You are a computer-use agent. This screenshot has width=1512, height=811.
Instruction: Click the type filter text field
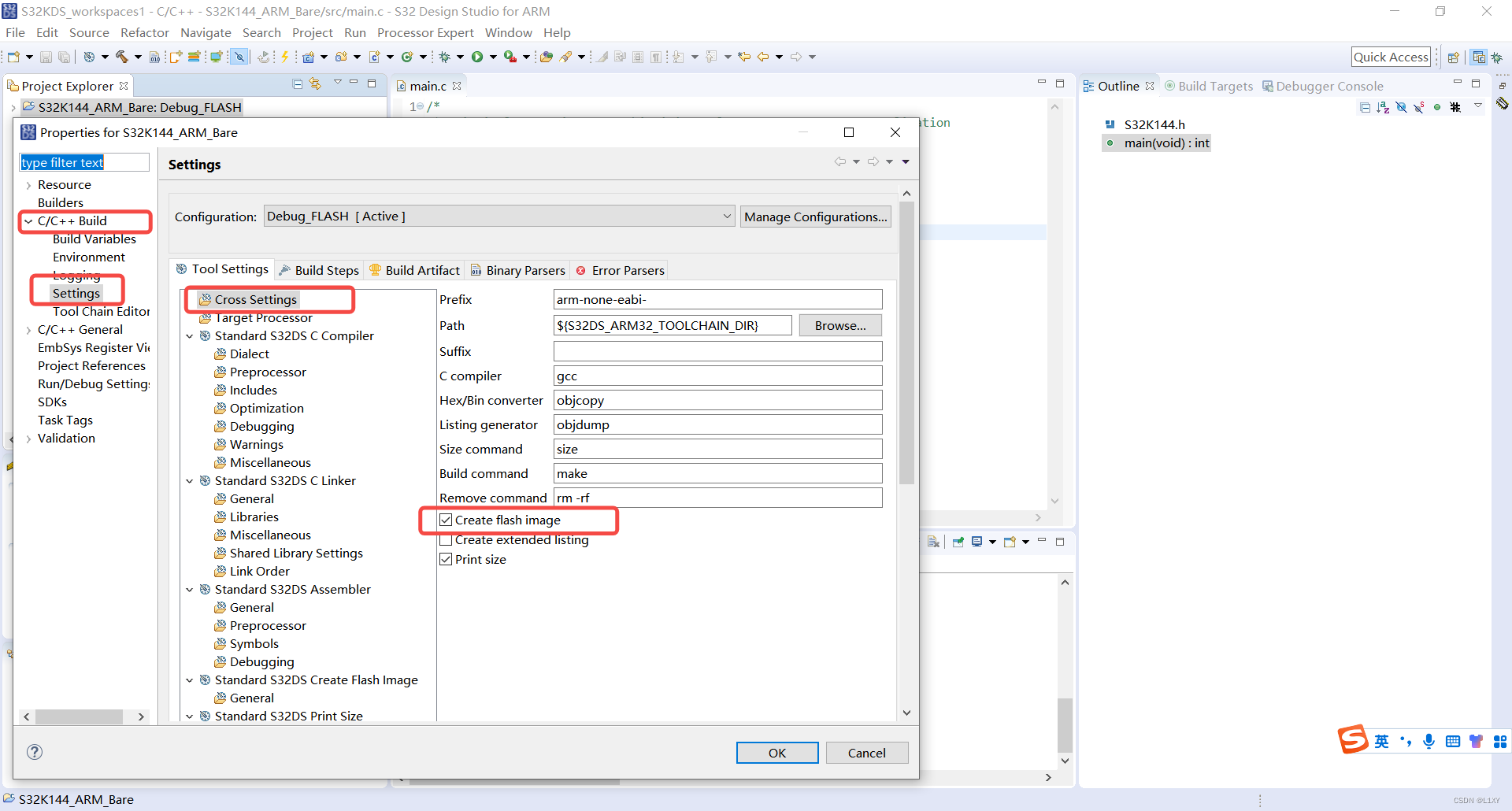(83, 162)
